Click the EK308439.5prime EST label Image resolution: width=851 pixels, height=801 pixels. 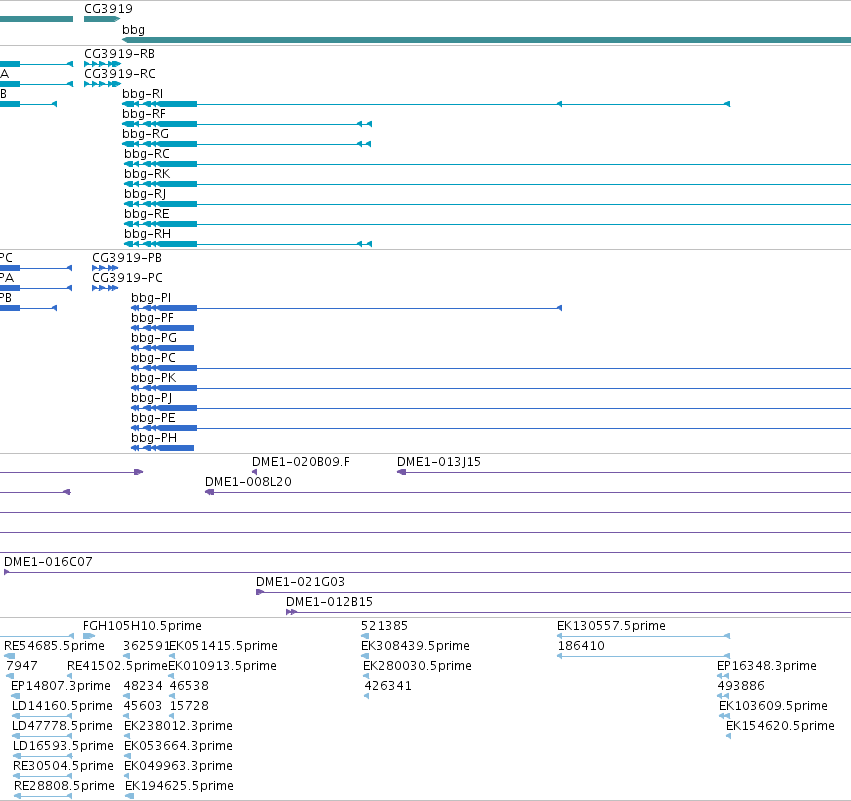click(x=415, y=646)
